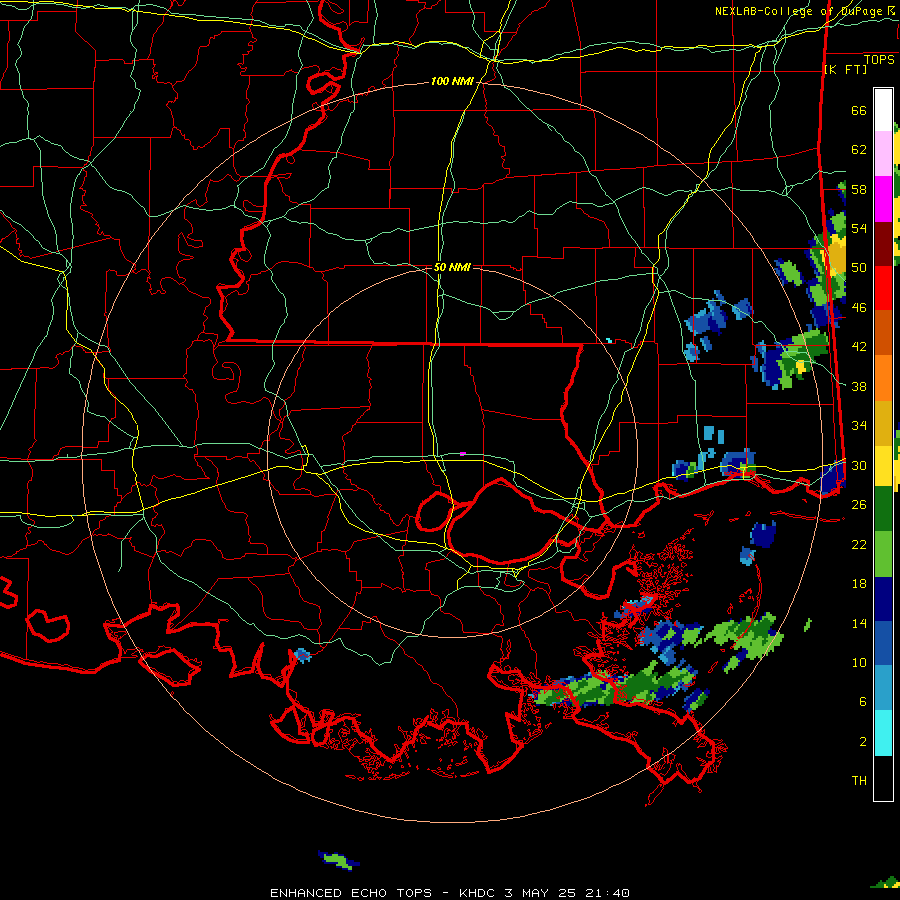The width and height of the screenshot is (900, 900).
Task: Click the 'TH' threshold legend label
Action: [x=859, y=781]
